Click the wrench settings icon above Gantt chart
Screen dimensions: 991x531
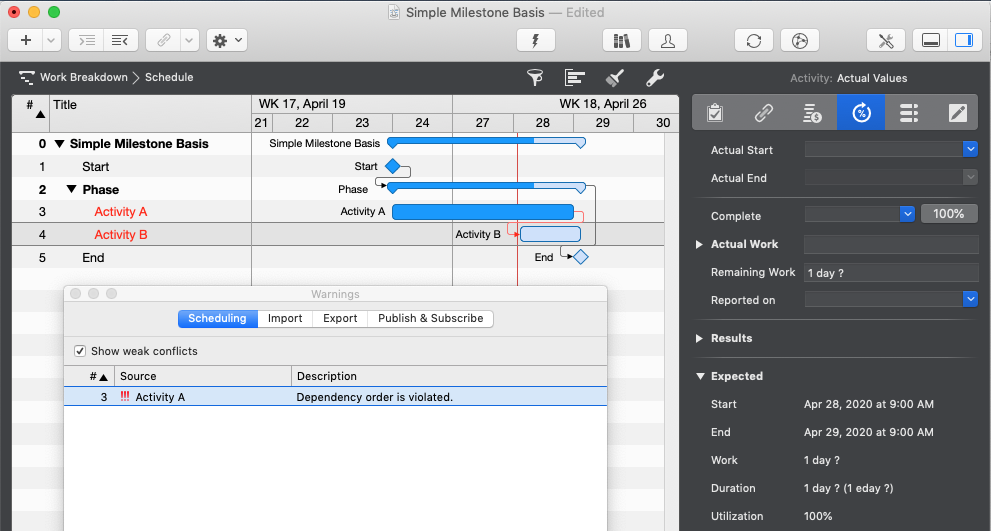click(x=655, y=78)
